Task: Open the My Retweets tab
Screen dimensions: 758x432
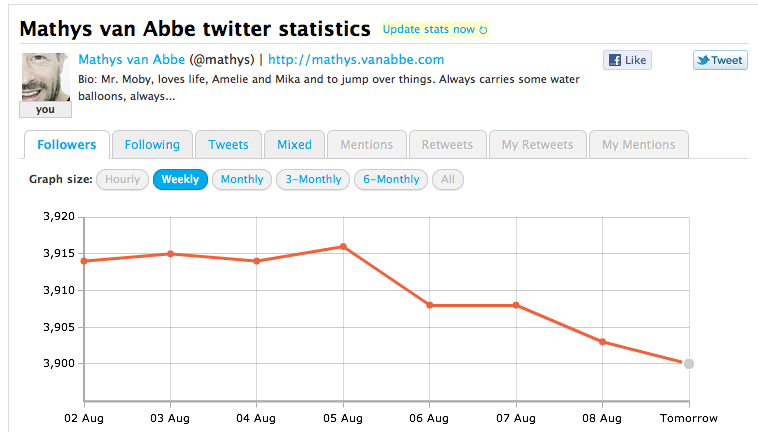Action: (x=537, y=145)
